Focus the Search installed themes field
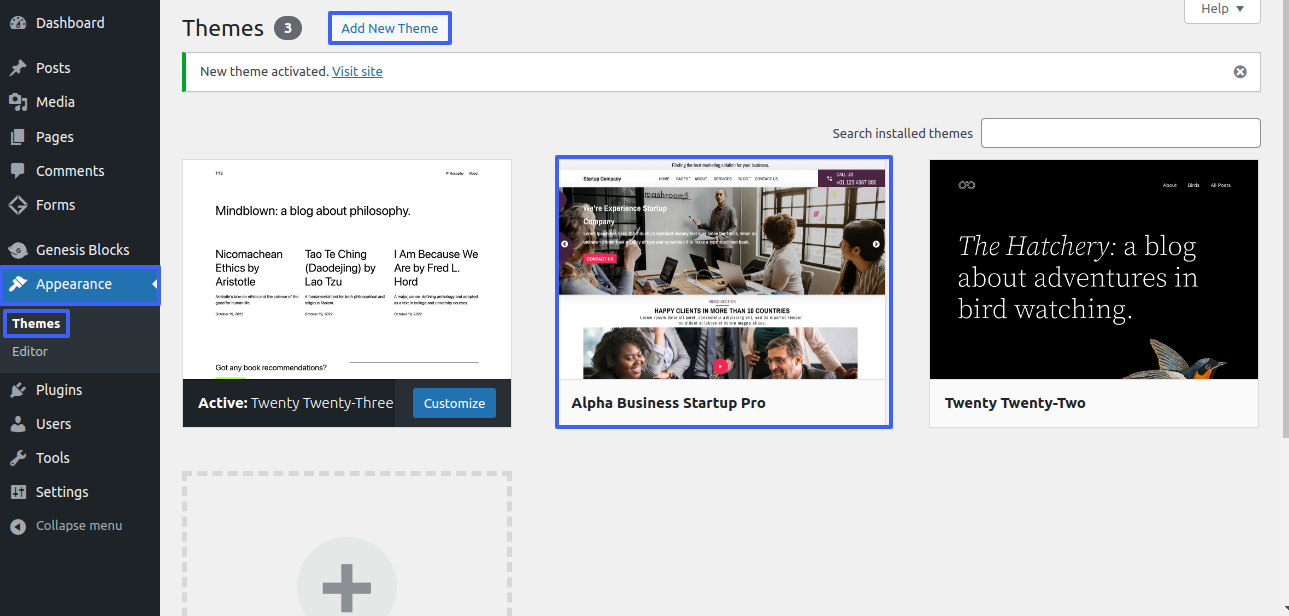Image resolution: width=1289 pixels, height=616 pixels. 1121,133
